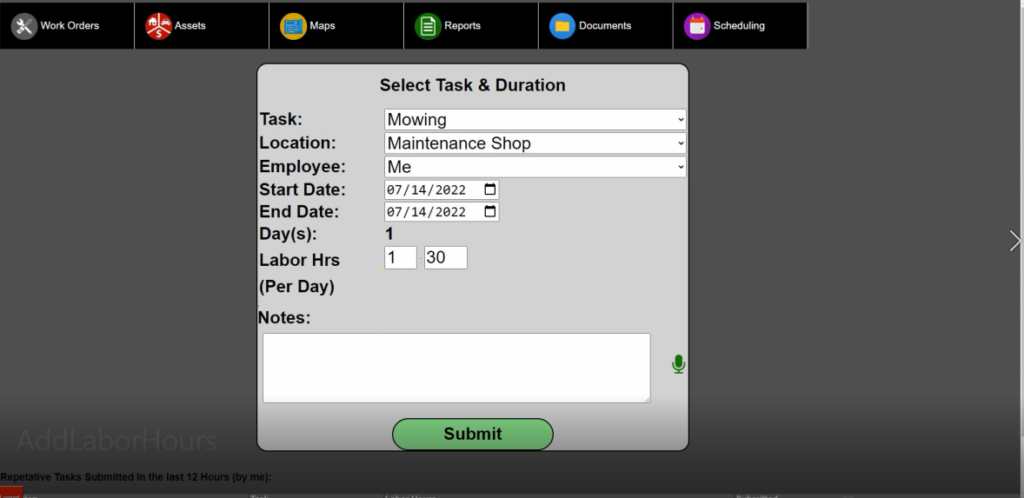Viewport: 1024px width, 498px height.
Task: Click the green Reports document icon
Action: (x=428, y=26)
